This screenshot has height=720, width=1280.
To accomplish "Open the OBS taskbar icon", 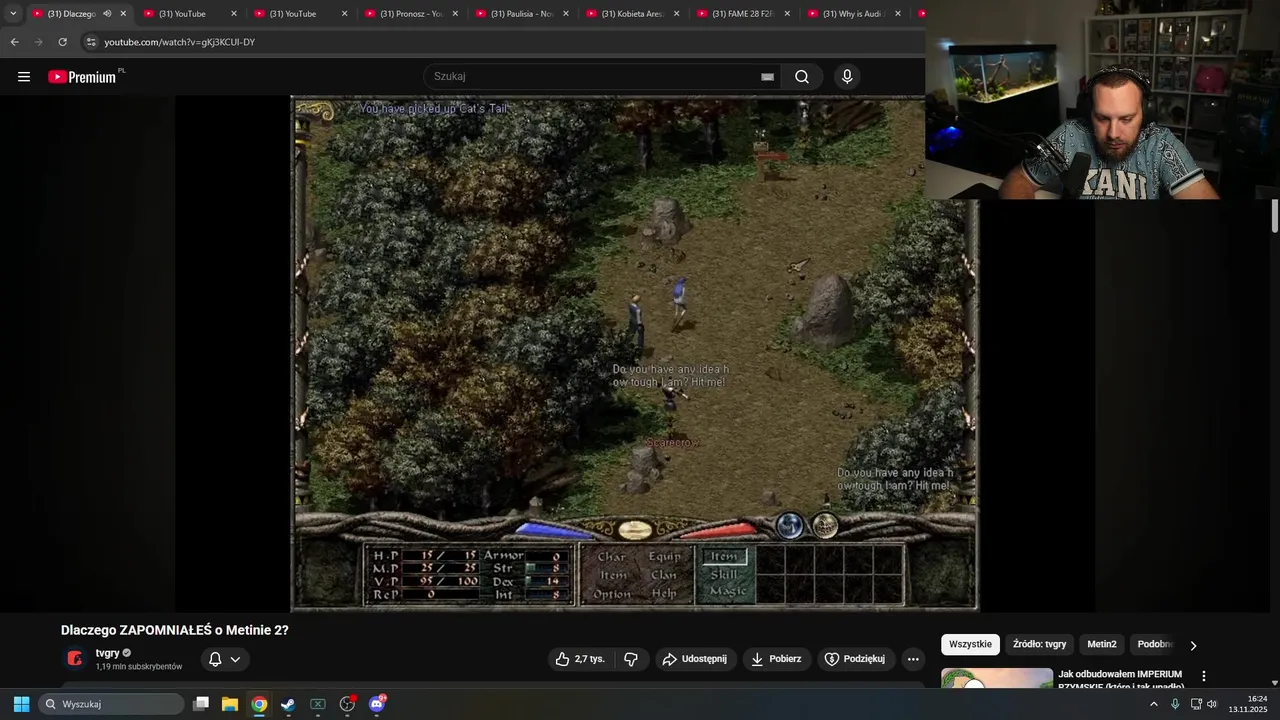I will coord(347,704).
